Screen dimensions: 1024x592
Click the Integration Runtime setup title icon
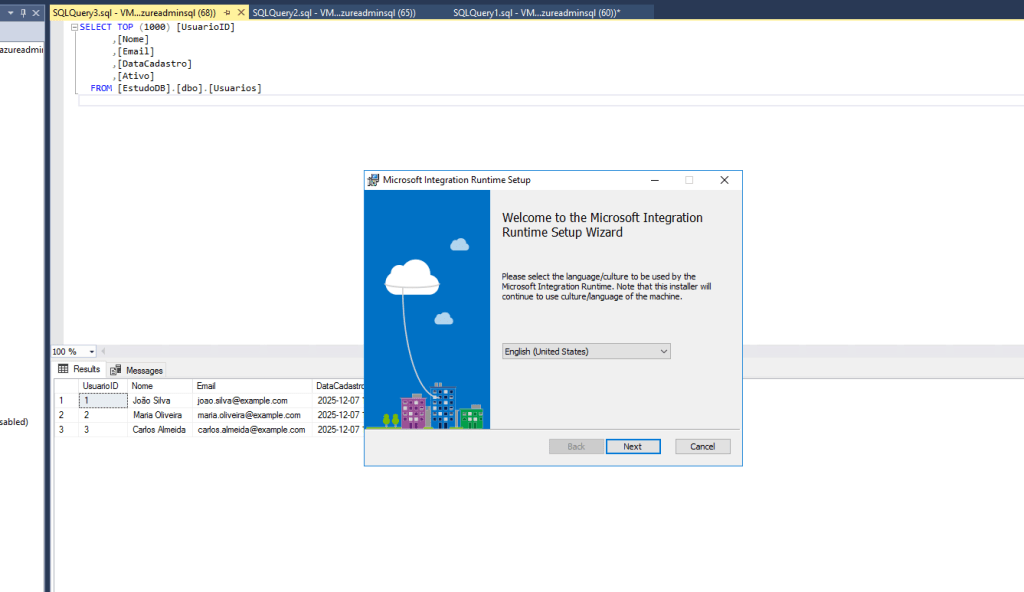pos(374,180)
